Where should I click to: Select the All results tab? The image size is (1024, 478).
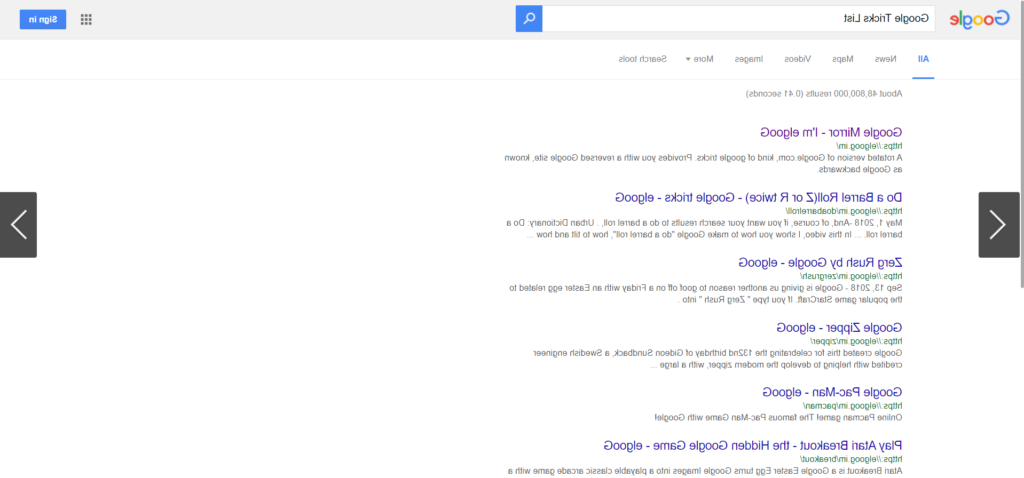click(923, 59)
